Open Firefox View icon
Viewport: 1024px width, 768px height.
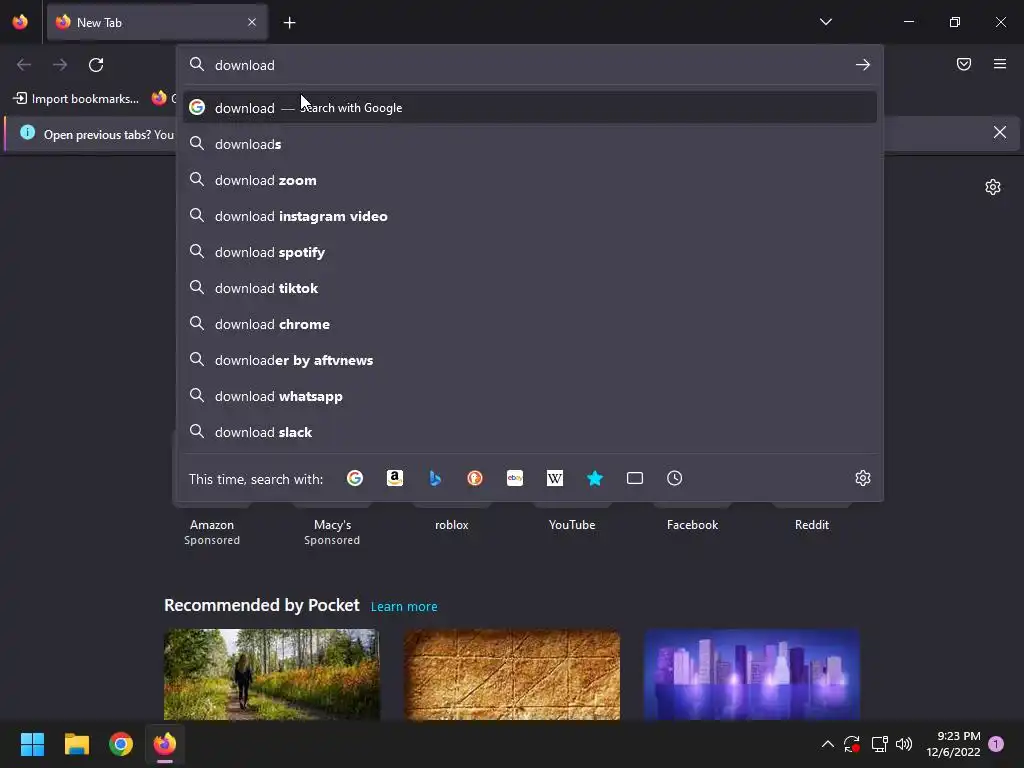(20, 22)
